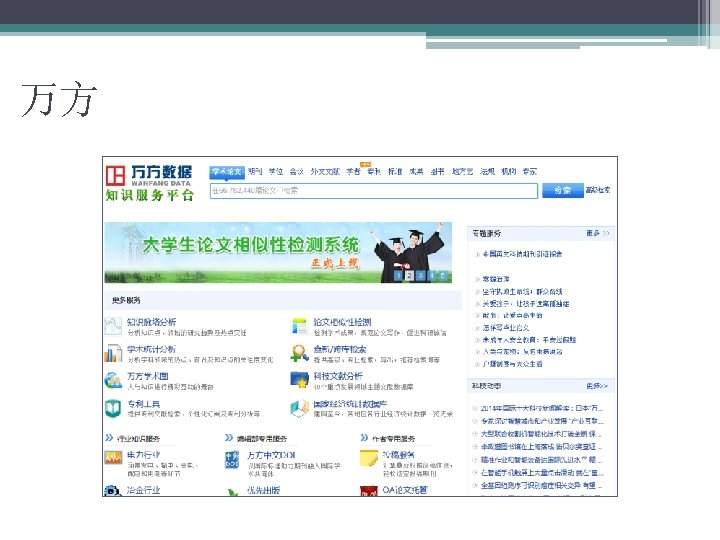Expand 更多 in the 科技动态 panel
The width and height of the screenshot is (720, 540).
[x=597, y=386]
